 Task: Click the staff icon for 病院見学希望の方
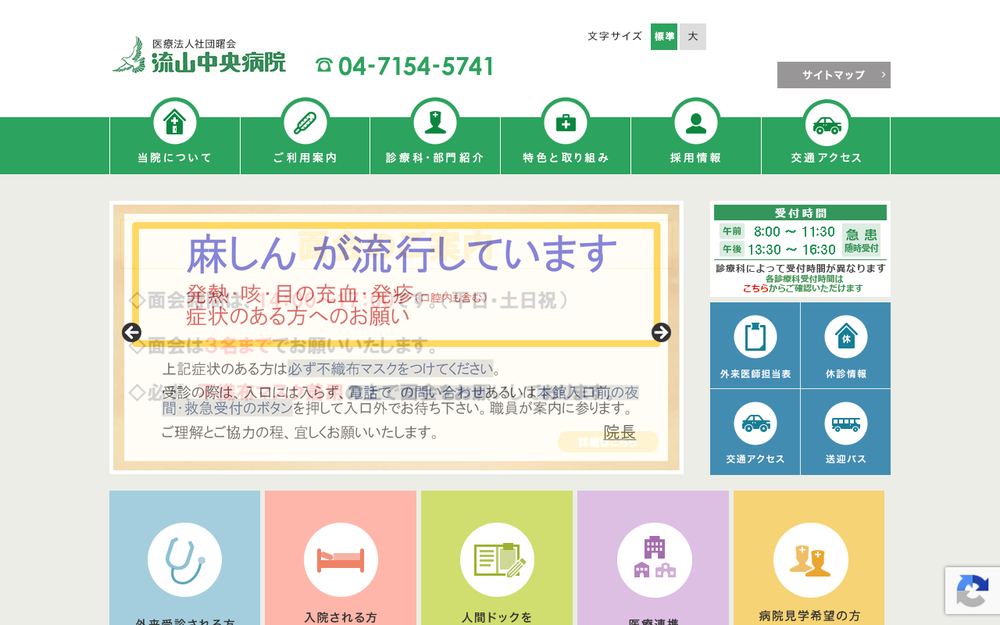[810, 560]
